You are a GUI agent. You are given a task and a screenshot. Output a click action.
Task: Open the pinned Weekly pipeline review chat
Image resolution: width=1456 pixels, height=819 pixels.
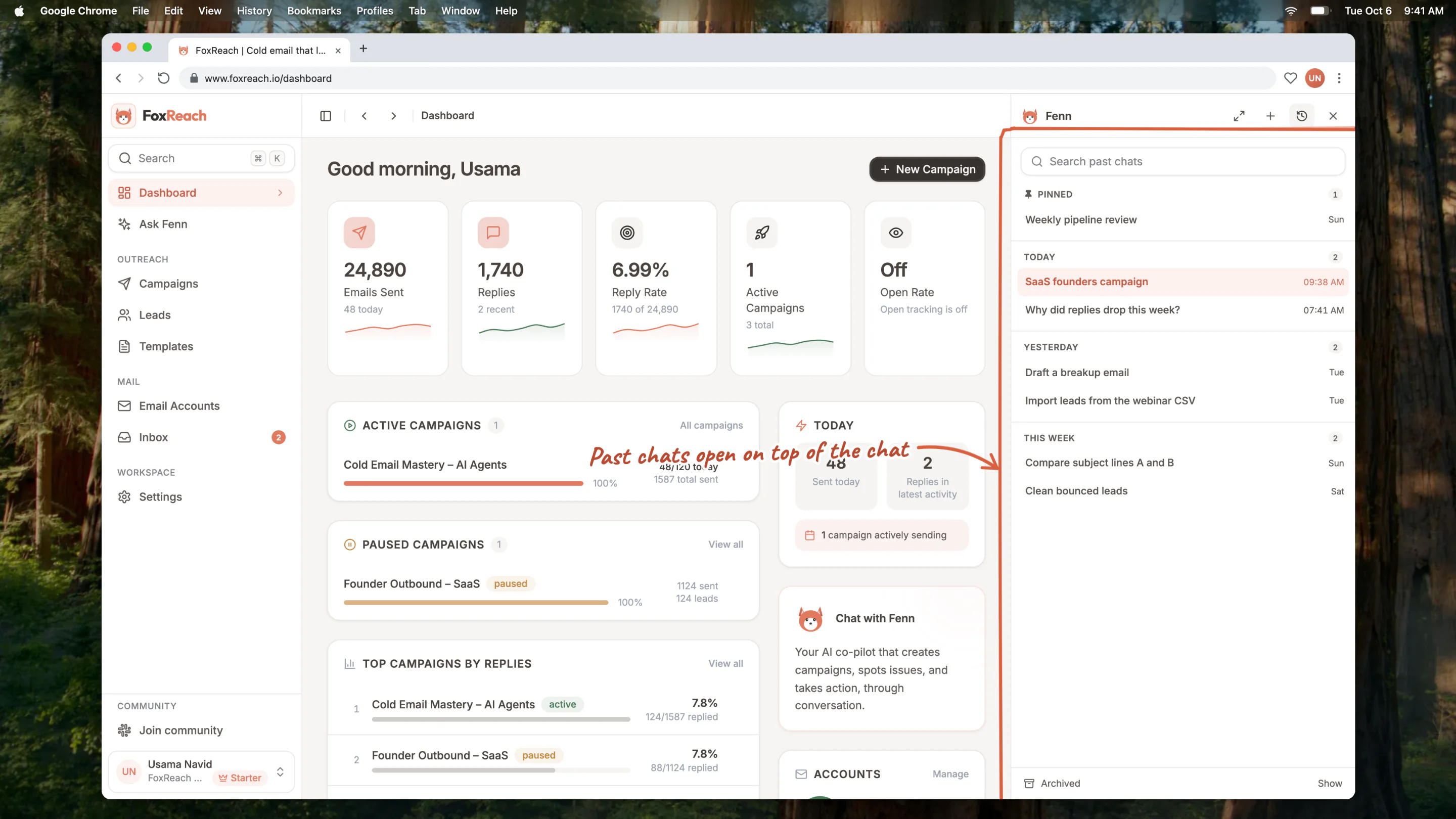click(1183, 220)
